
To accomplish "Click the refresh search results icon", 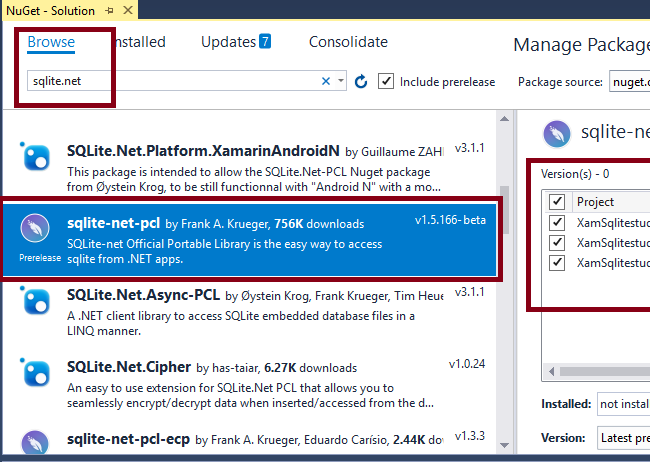I will 361,81.
